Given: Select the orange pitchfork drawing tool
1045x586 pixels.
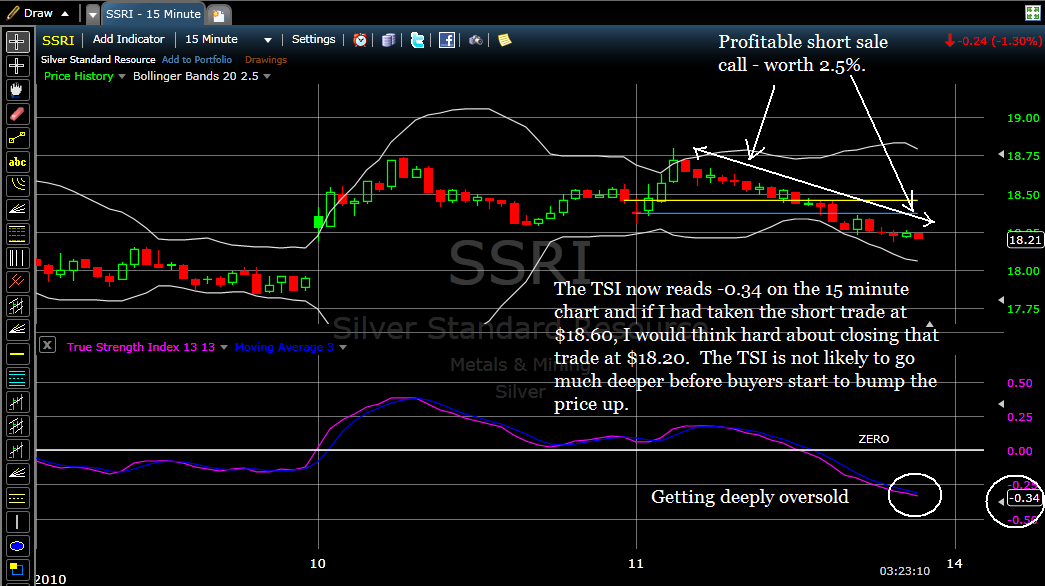Looking at the screenshot, I should click(x=17, y=282).
